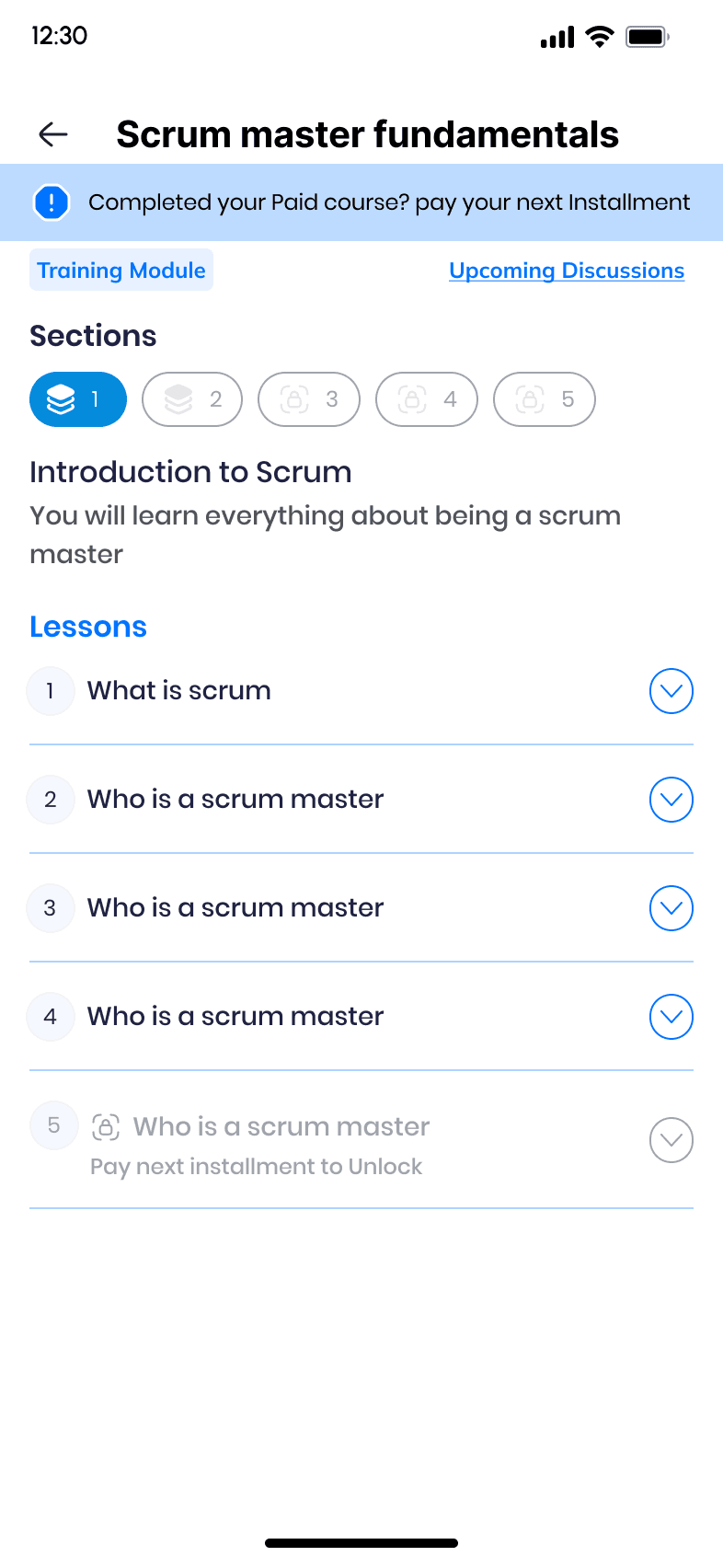Select the highlighted section 1

click(x=78, y=398)
